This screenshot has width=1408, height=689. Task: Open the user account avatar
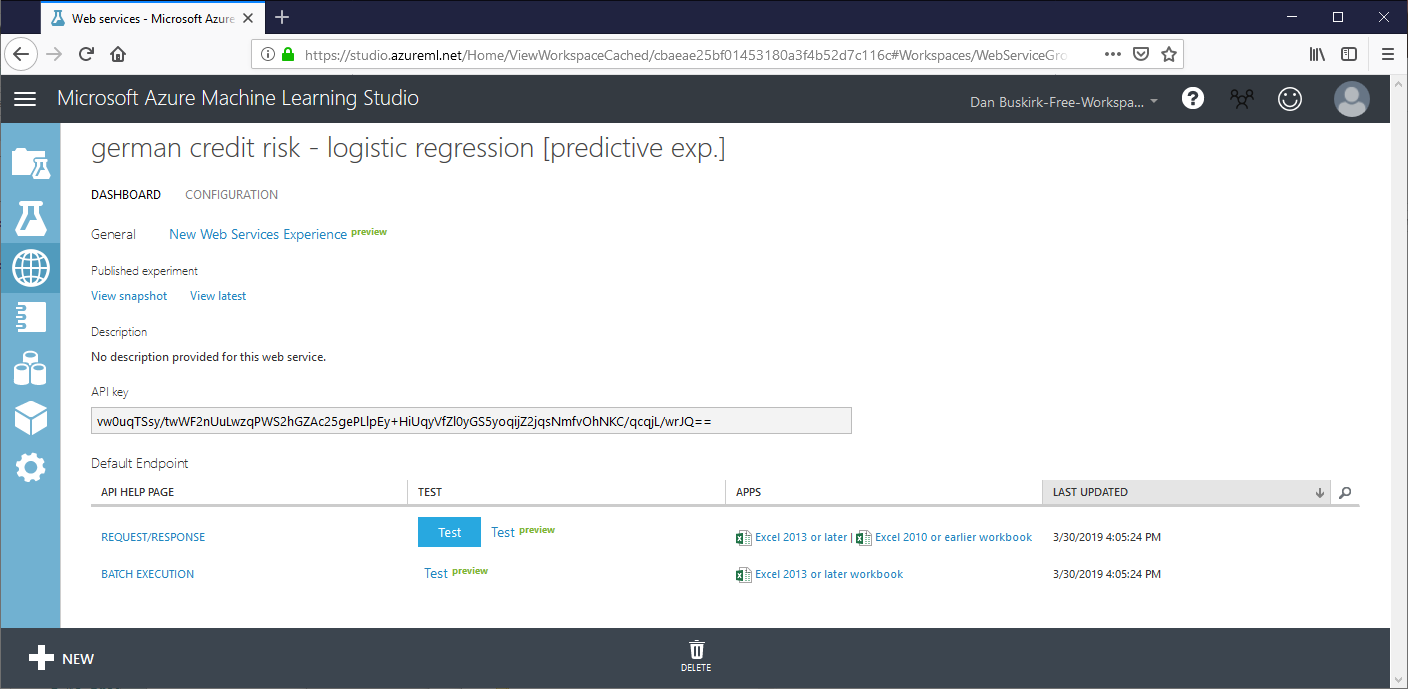pyautogui.click(x=1352, y=99)
